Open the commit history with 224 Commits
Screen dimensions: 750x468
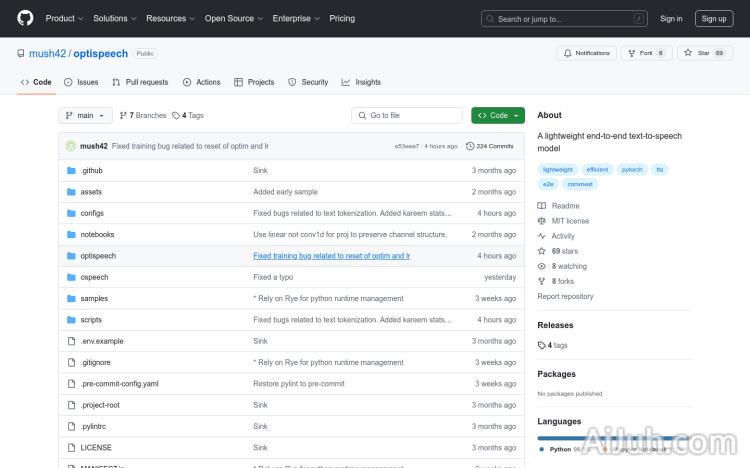(x=490, y=146)
